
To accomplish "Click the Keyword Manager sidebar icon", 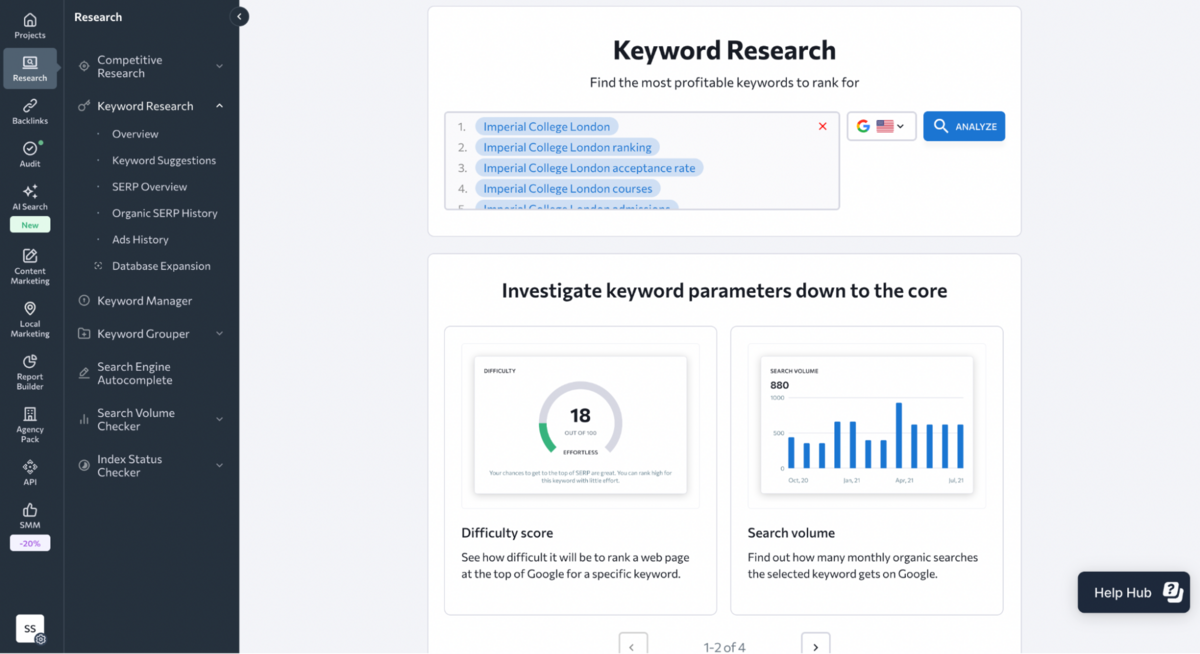I will (84, 300).
